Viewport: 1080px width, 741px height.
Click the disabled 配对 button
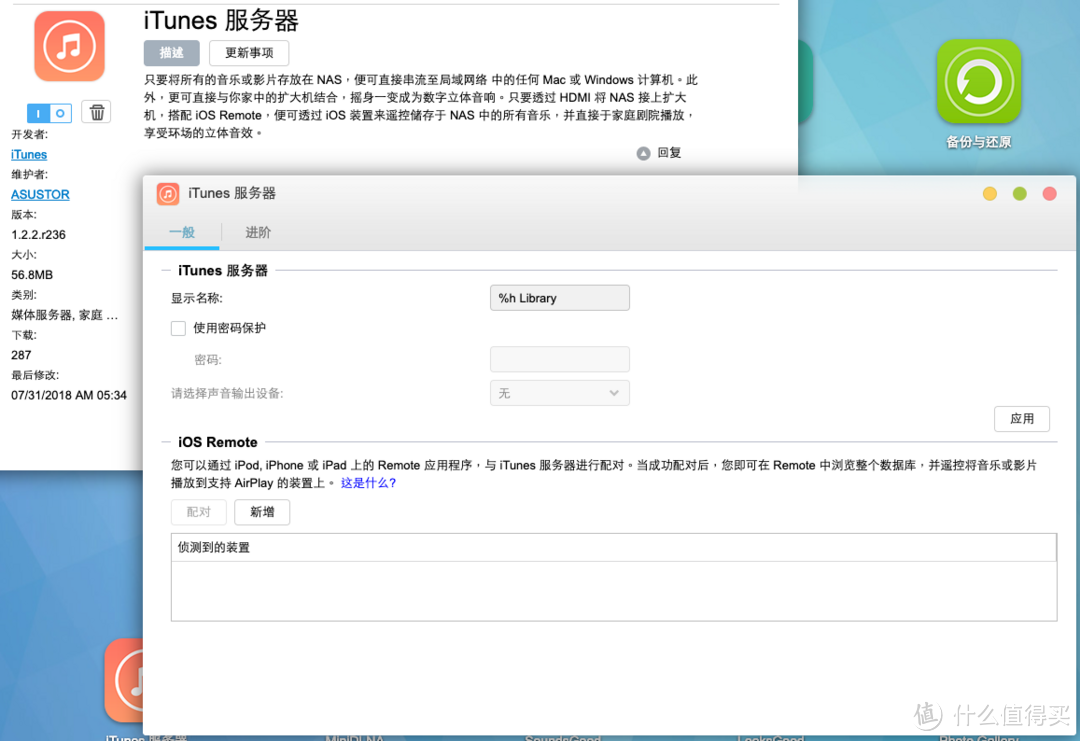coord(198,512)
